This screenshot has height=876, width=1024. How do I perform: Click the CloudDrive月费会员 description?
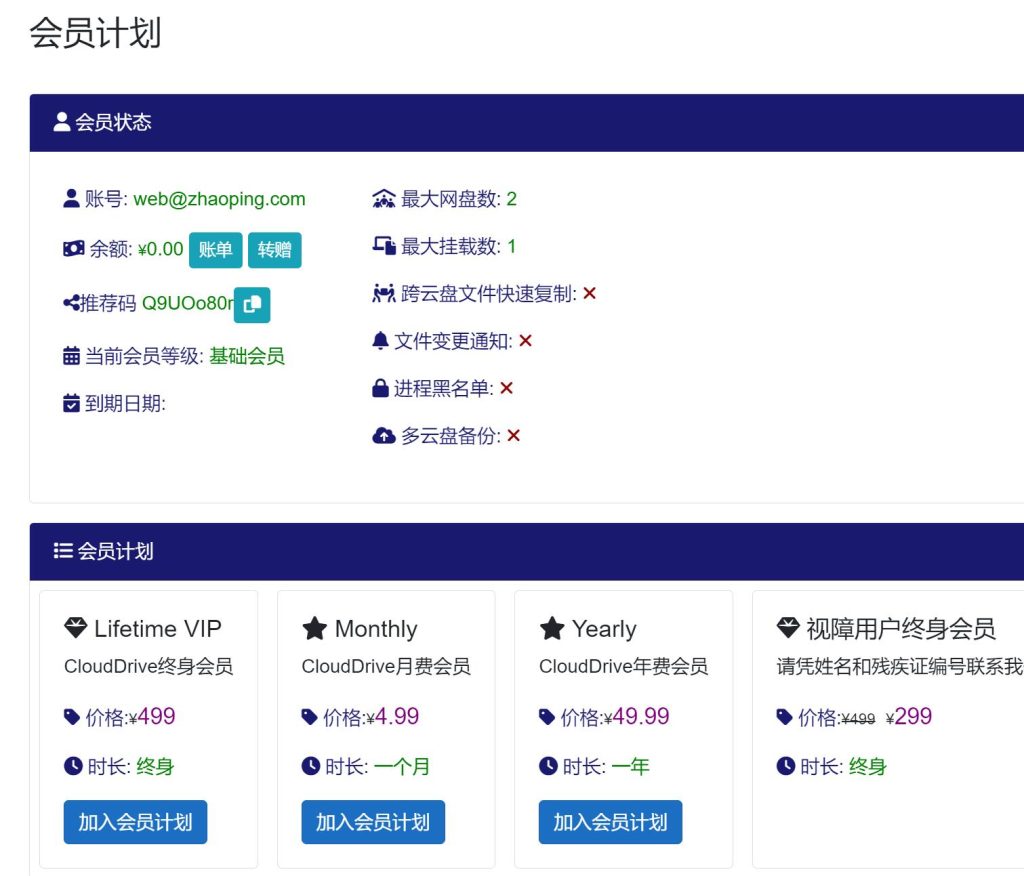click(386, 666)
